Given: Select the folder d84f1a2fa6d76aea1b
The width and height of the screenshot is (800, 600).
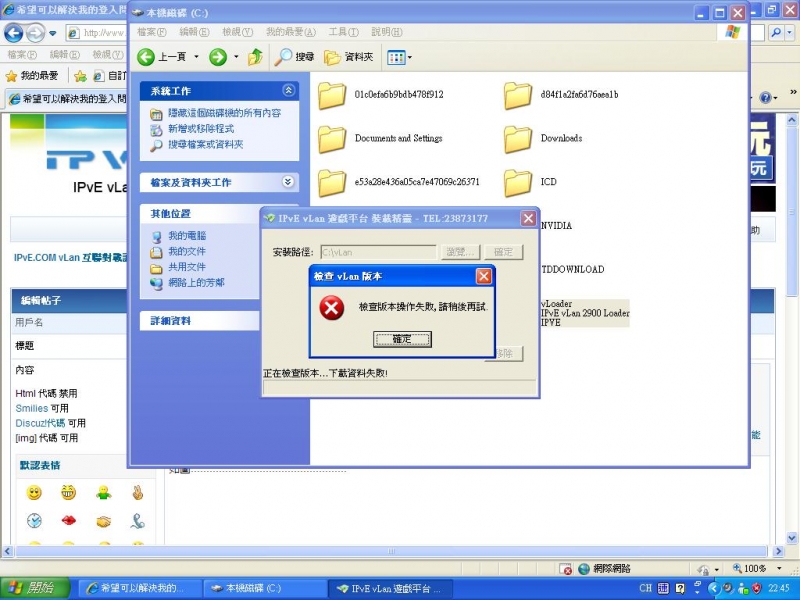Looking at the screenshot, I should click(561, 95).
